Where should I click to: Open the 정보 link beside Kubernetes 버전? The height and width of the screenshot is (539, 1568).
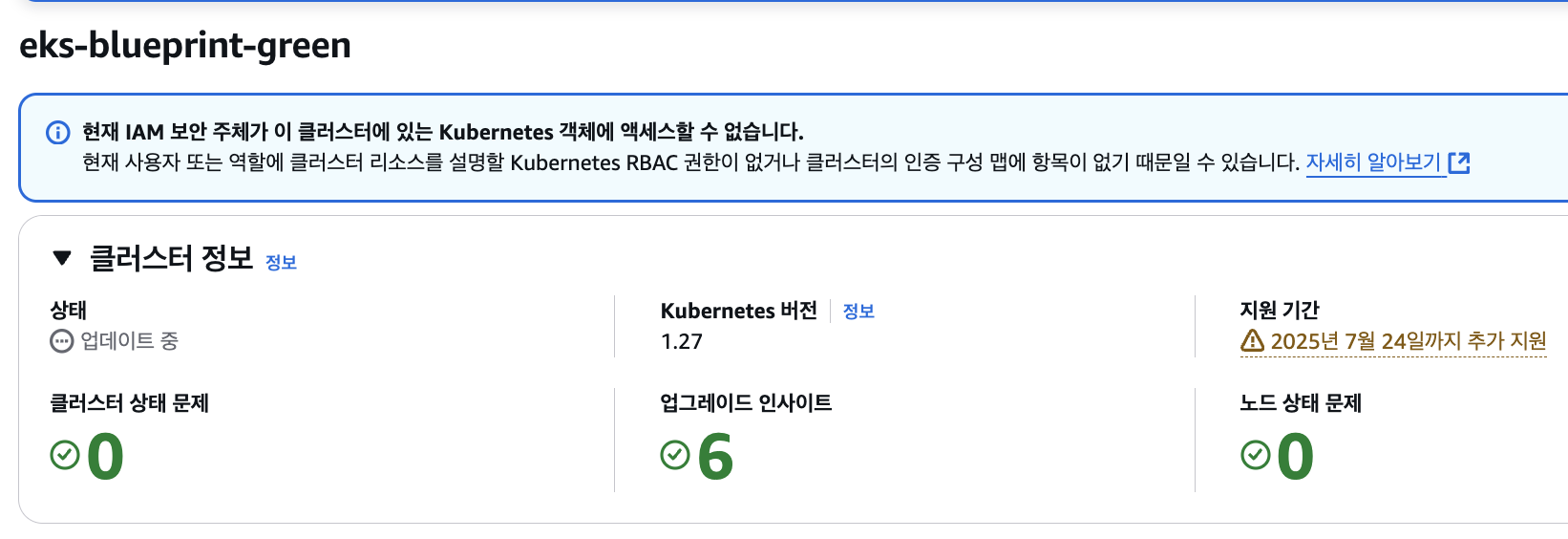(858, 312)
